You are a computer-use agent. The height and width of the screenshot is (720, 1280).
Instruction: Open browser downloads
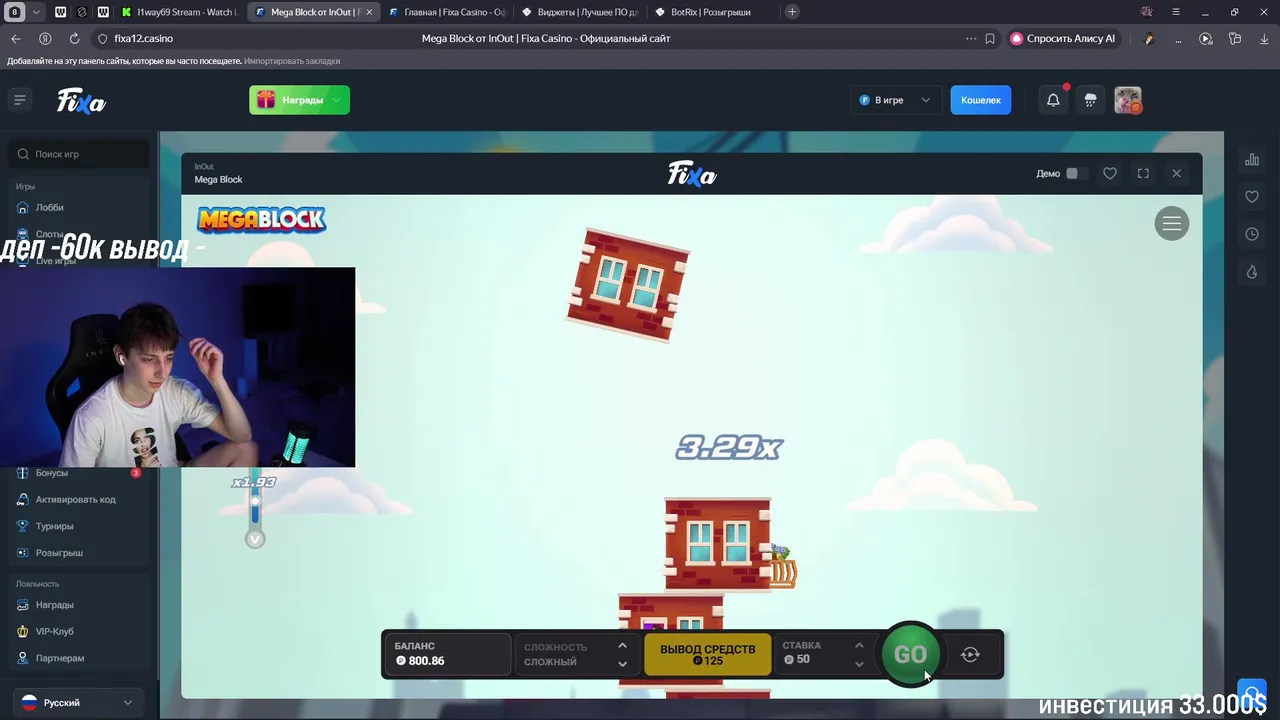click(x=1264, y=39)
